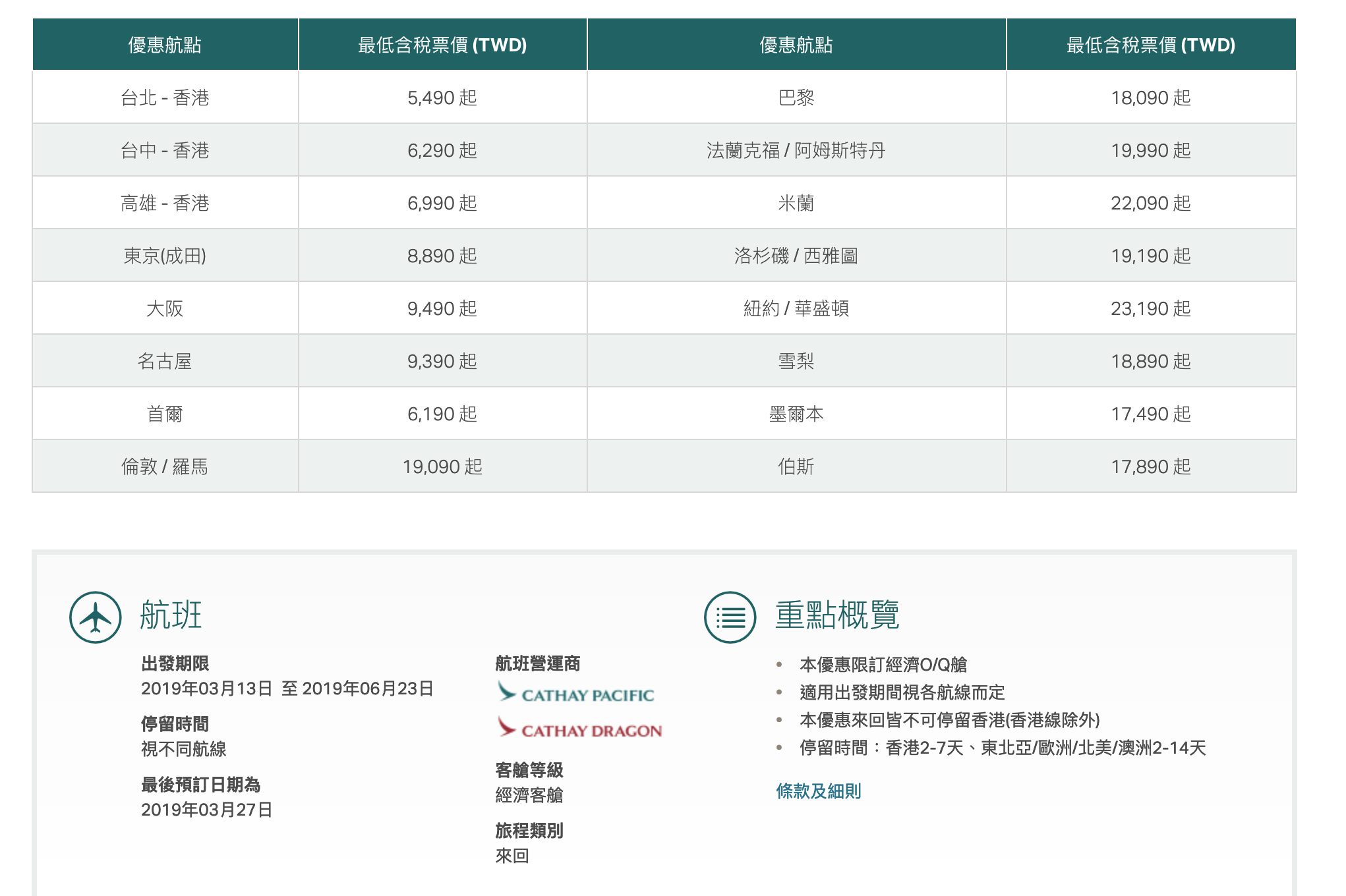Click the 重點概覽 section heading
This screenshot has width=1346, height=896.
click(x=837, y=615)
